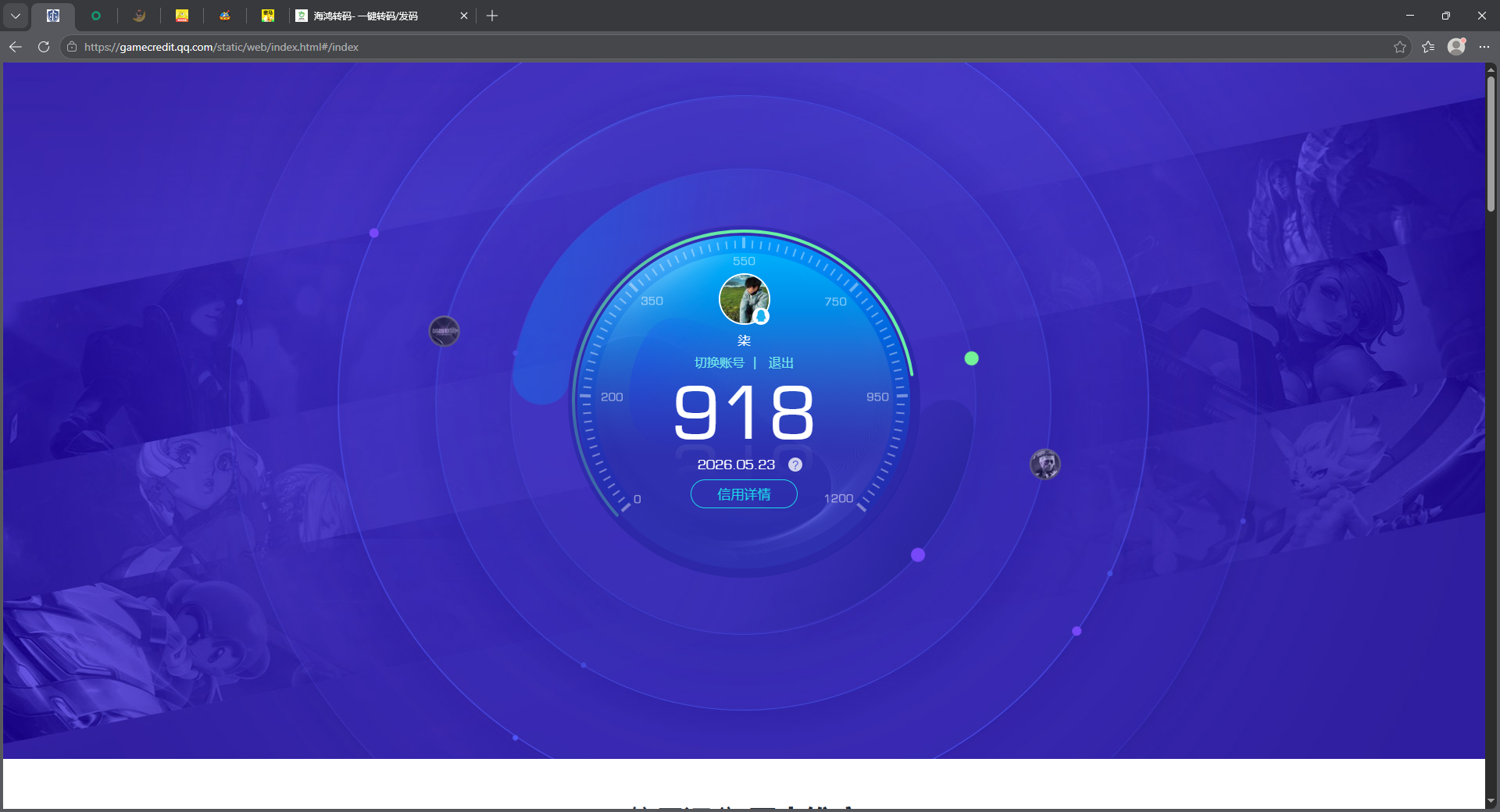Click the page's vertical scrollbar thumb
1500x812 pixels.
click(1491, 144)
